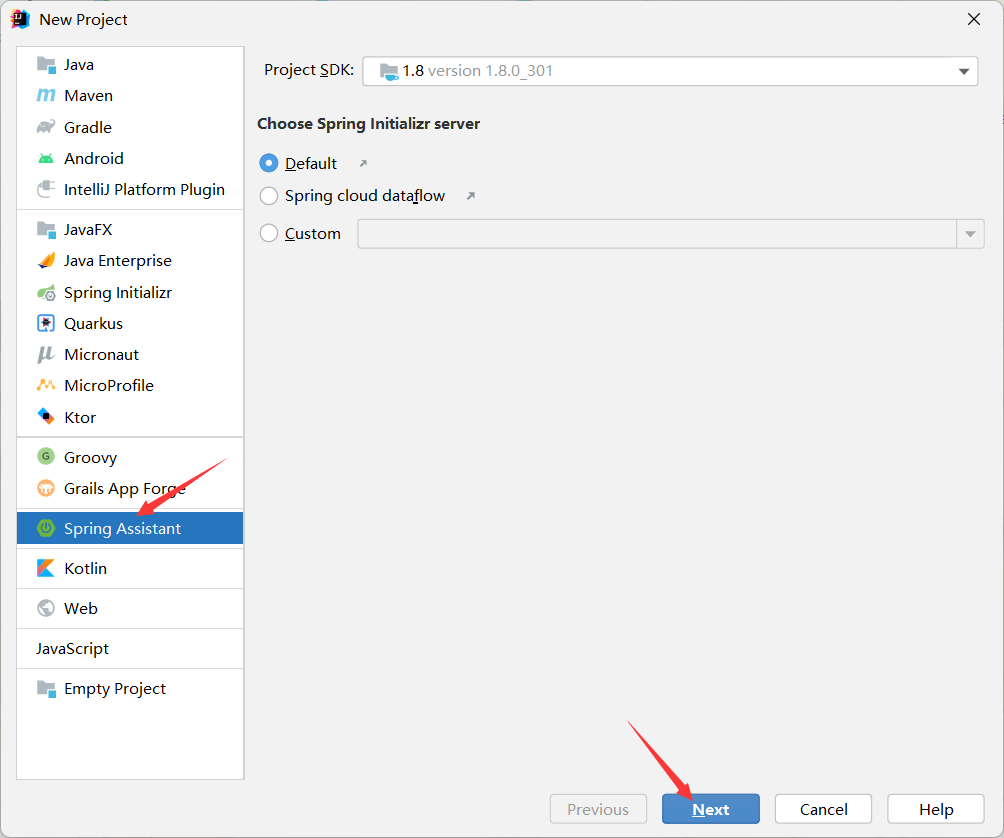The width and height of the screenshot is (1004, 838).
Task: Select the Spring cloud dataflow radio button
Action: click(x=269, y=195)
